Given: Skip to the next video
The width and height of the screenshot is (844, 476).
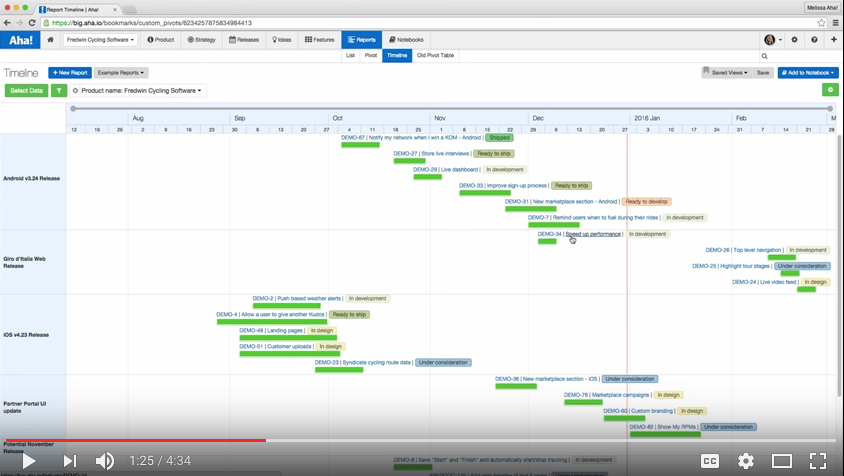Looking at the screenshot, I should coord(70,461).
